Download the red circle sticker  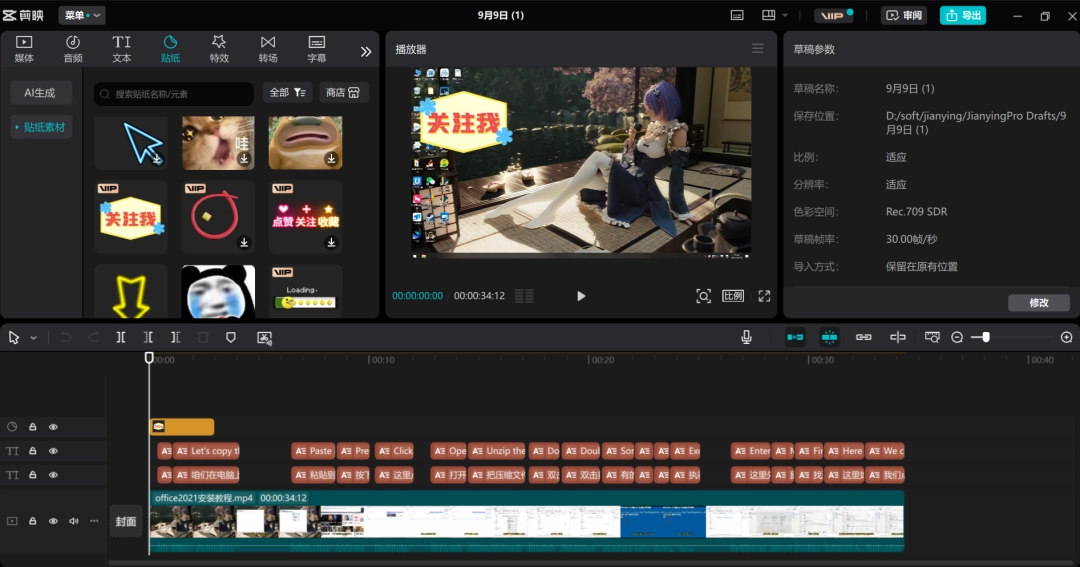coord(244,243)
